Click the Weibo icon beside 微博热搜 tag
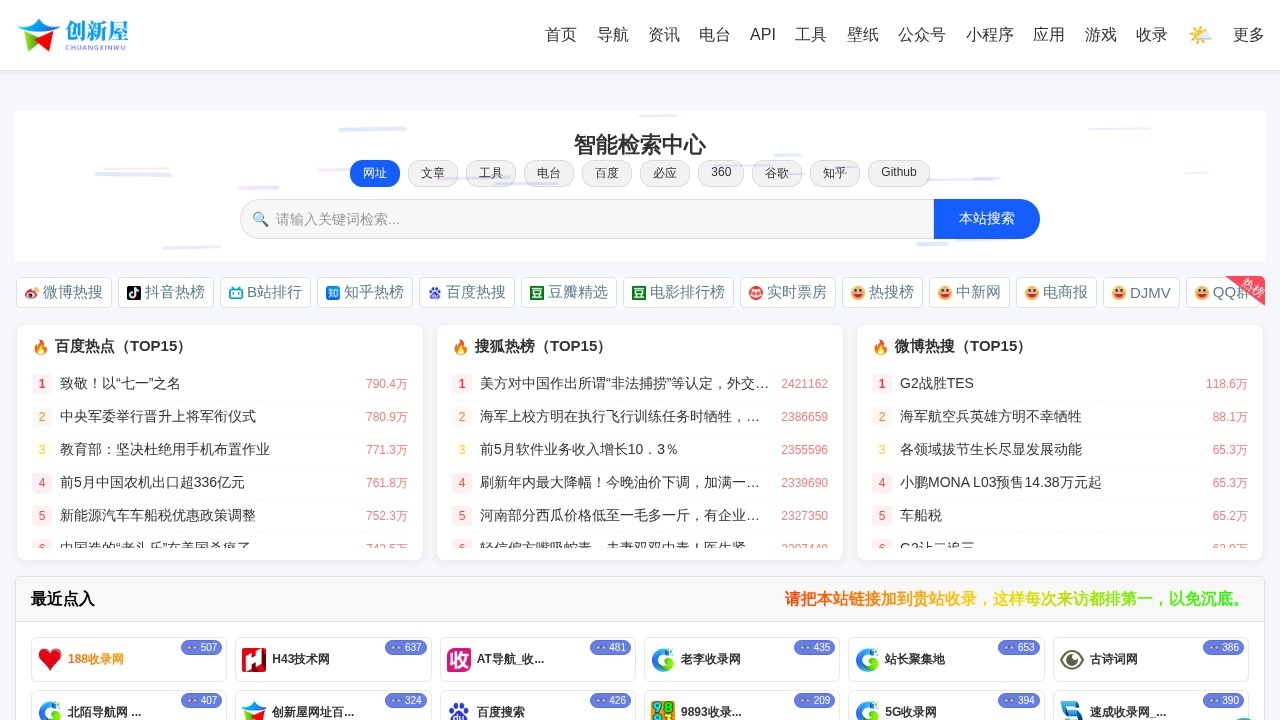The image size is (1280, 720). tap(32, 293)
